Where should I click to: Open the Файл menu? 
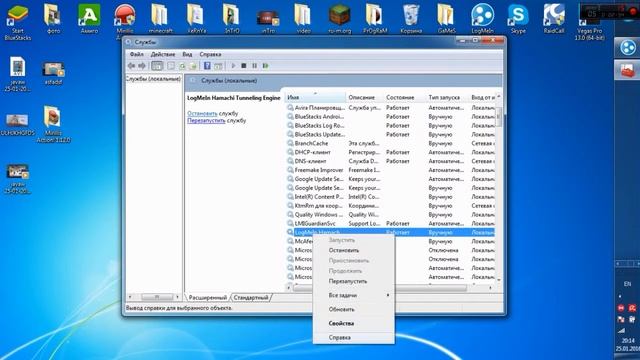[x=136, y=54]
